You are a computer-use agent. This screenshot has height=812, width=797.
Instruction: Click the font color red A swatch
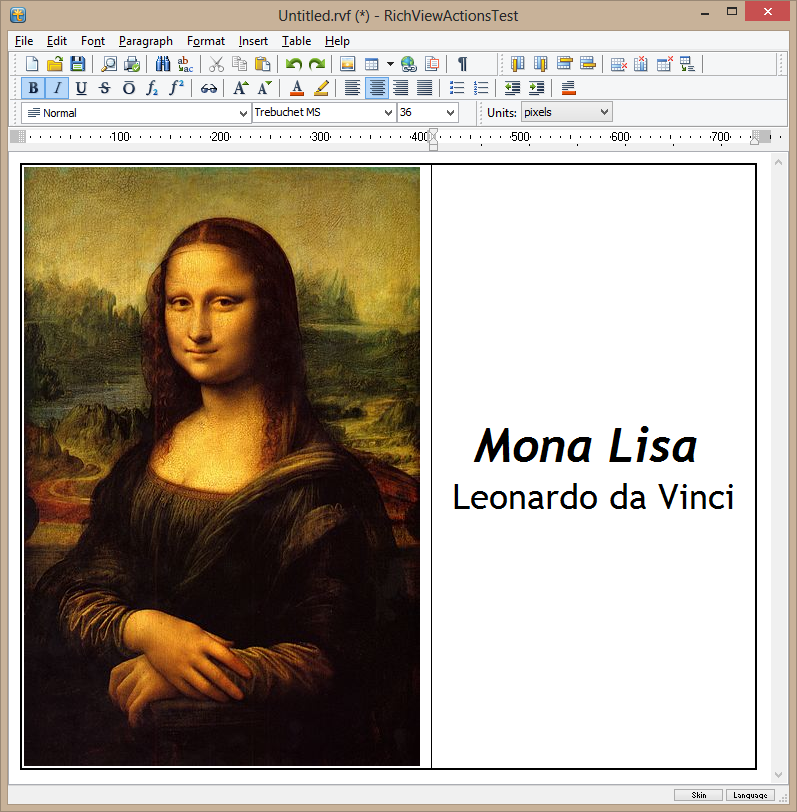click(296, 88)
